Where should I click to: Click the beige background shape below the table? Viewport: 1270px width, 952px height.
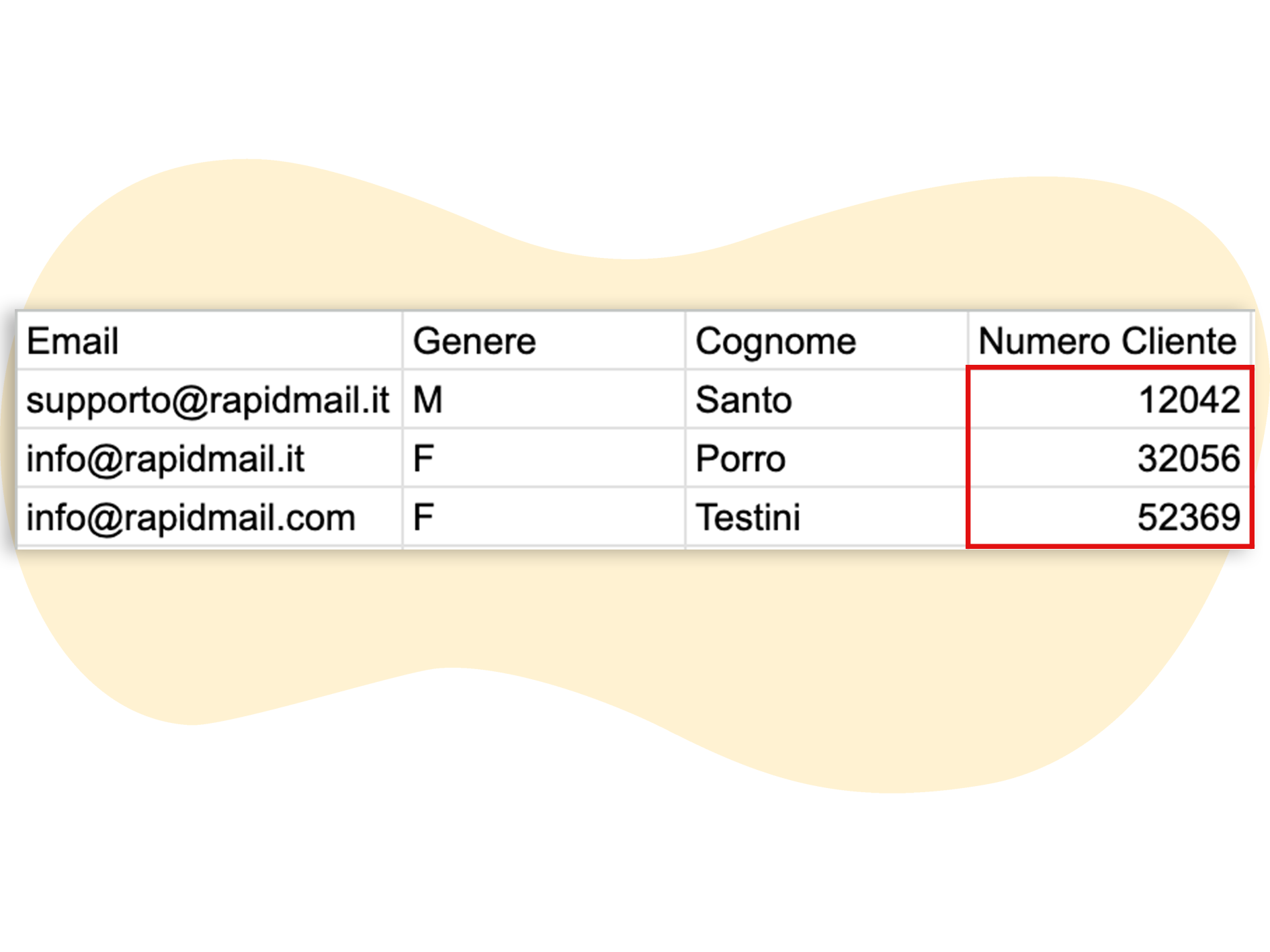tap(605, 638)
